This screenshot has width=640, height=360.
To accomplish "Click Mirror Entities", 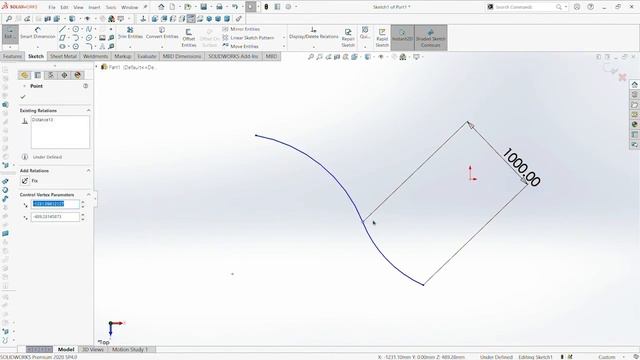I will point(241,29).
